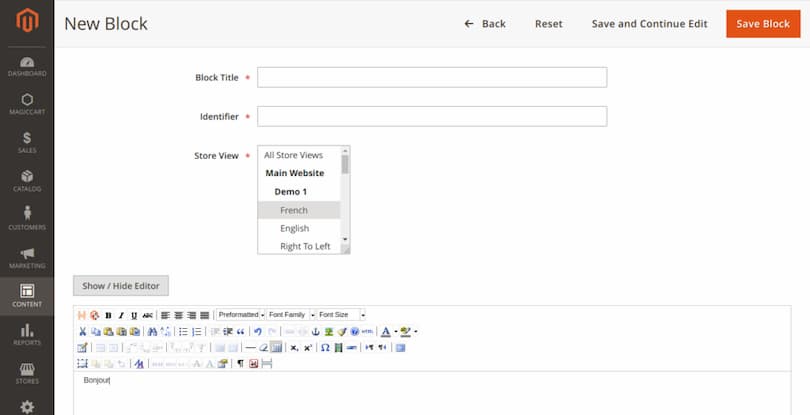Toggle bold formatting in the editor
Image resolution: width=810 pixels, height=415 pixels.
pyautogui.click(x=108, y=315)
